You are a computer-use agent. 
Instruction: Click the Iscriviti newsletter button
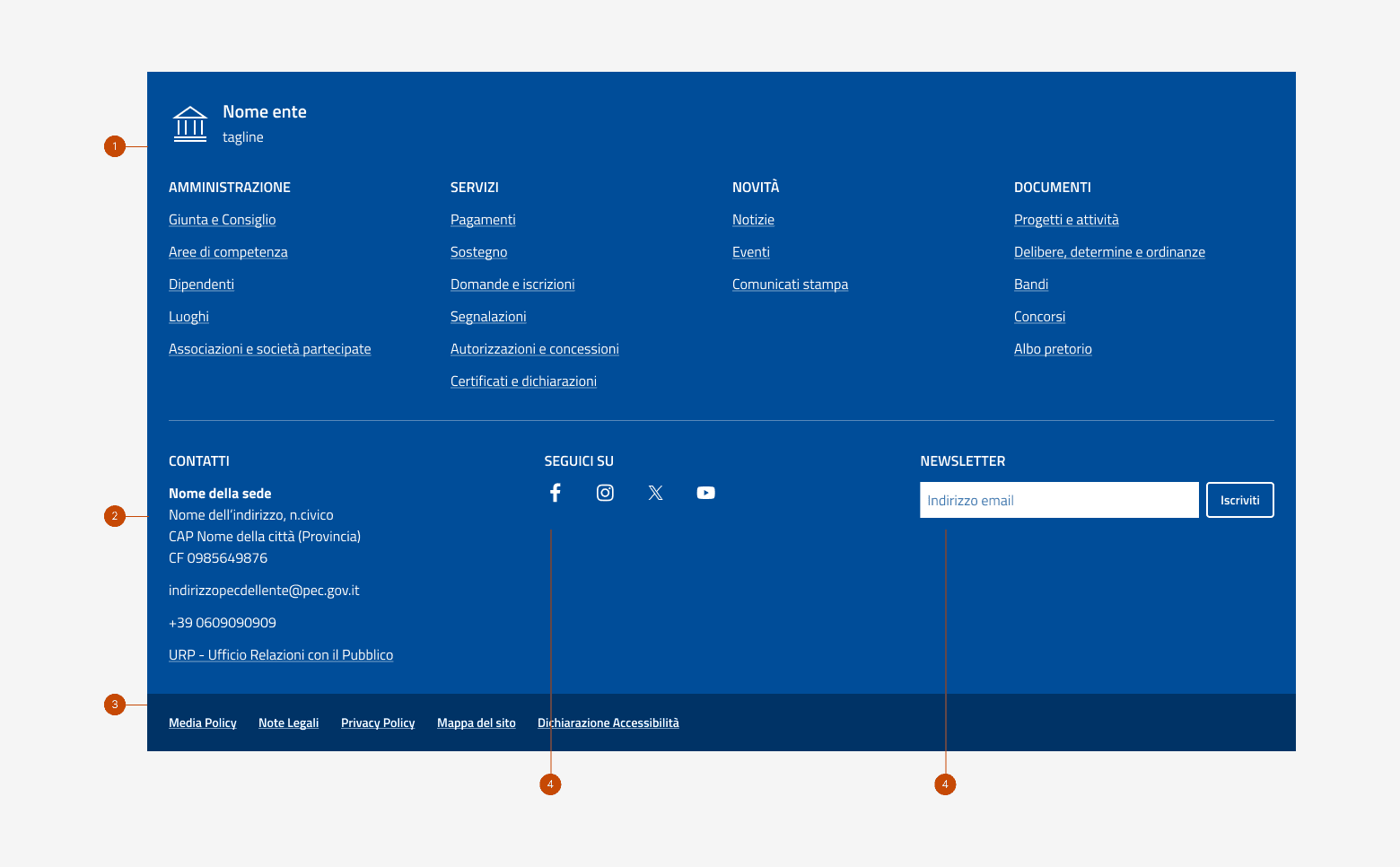(1239, 500)
